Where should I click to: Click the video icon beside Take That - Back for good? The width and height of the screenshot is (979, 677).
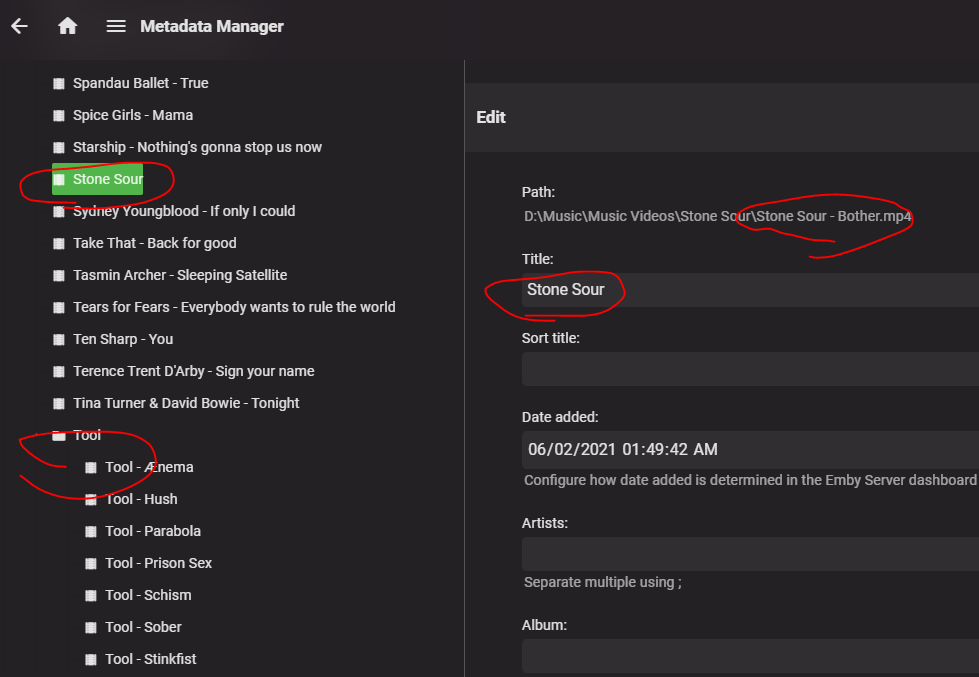[x=59, y=243]
